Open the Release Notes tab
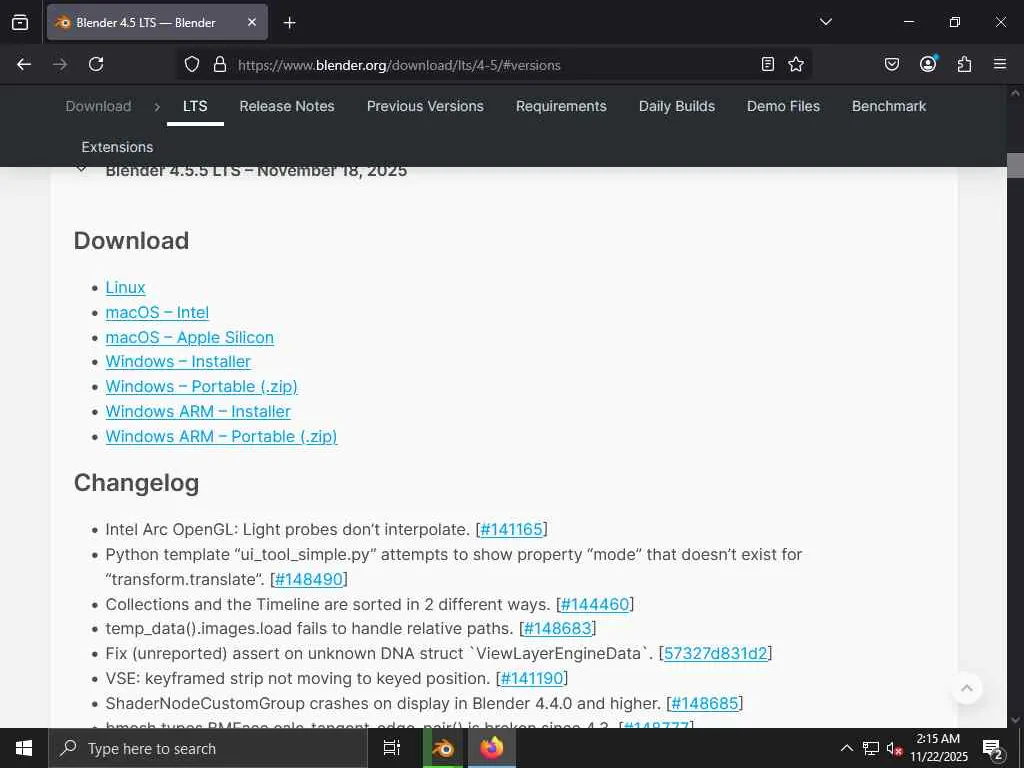1024x768 pixels. (287, 106)
